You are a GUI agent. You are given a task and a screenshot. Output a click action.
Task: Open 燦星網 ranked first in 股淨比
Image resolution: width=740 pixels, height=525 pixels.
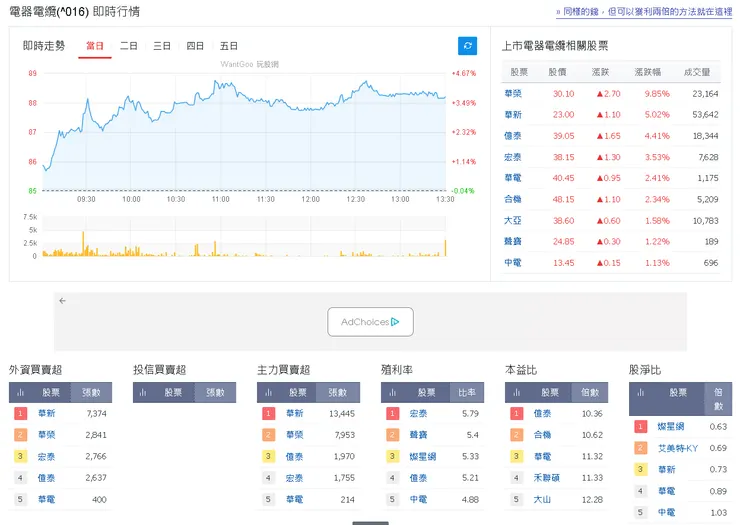(671, 427)
